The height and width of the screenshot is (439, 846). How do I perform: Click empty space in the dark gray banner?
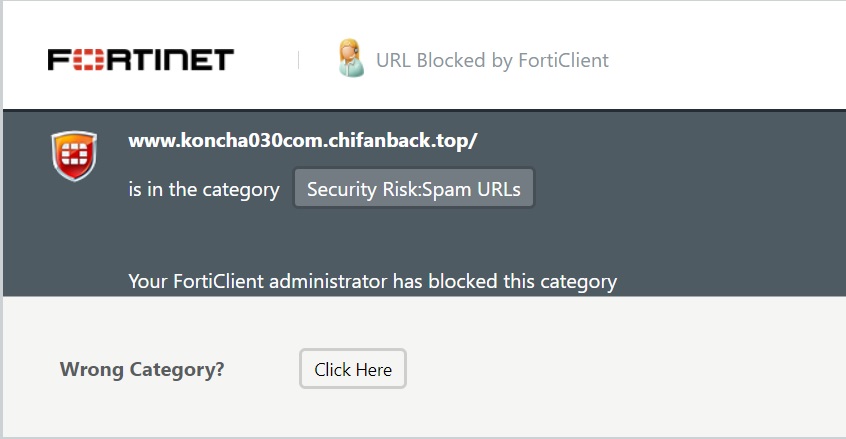tap(700, 220)
